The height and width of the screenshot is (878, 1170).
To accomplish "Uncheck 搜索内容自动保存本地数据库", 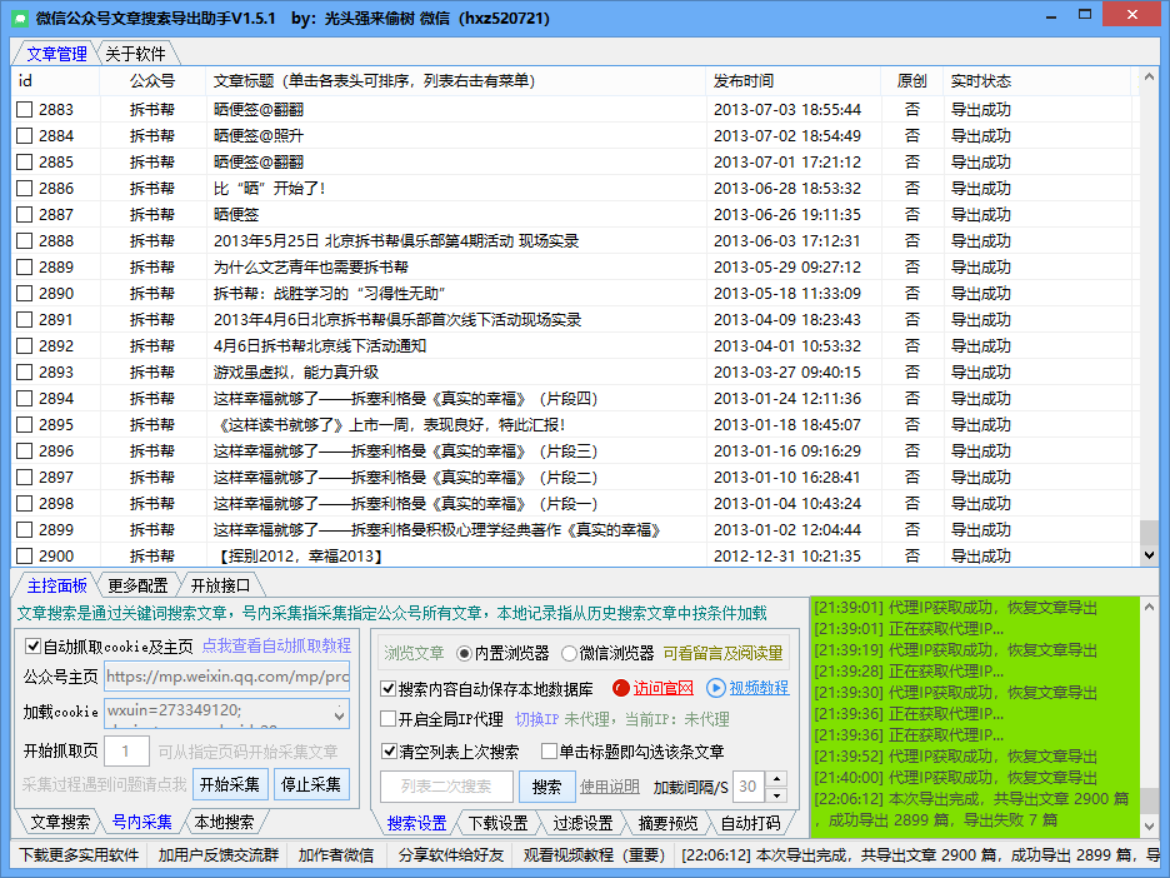I will (388, 689).
